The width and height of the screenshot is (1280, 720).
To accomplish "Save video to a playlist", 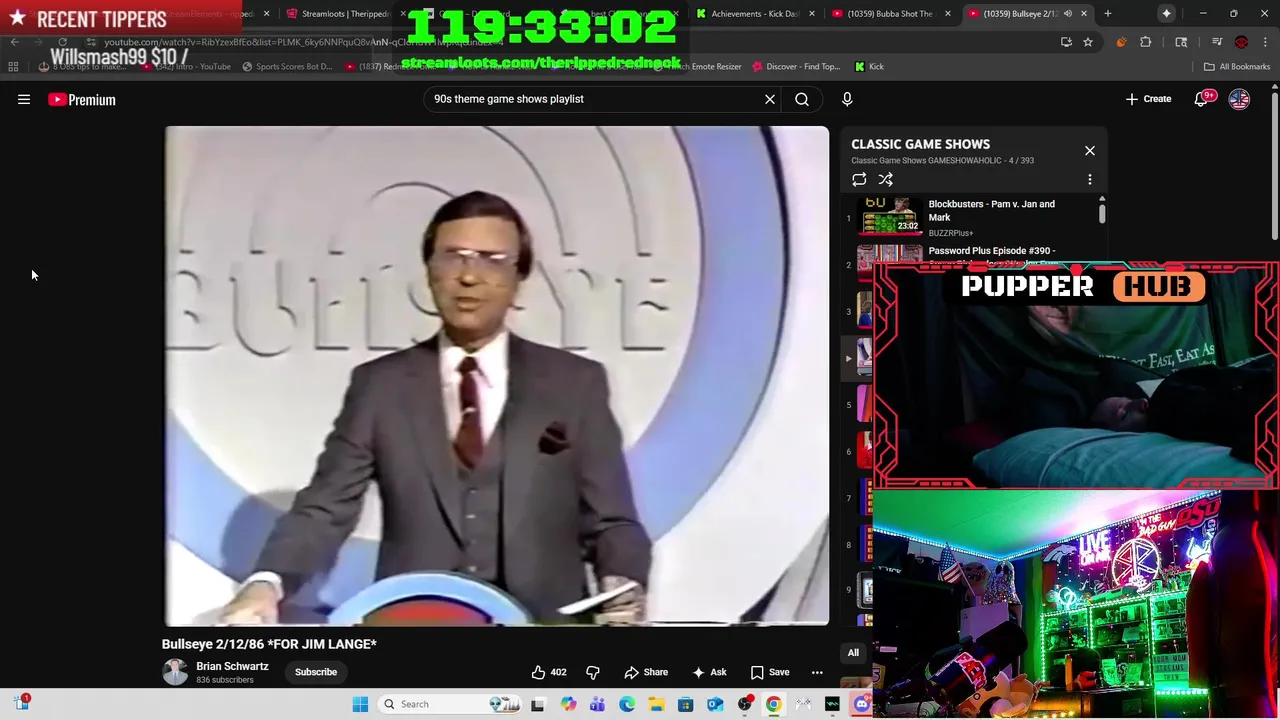I will tap(770, 672).
